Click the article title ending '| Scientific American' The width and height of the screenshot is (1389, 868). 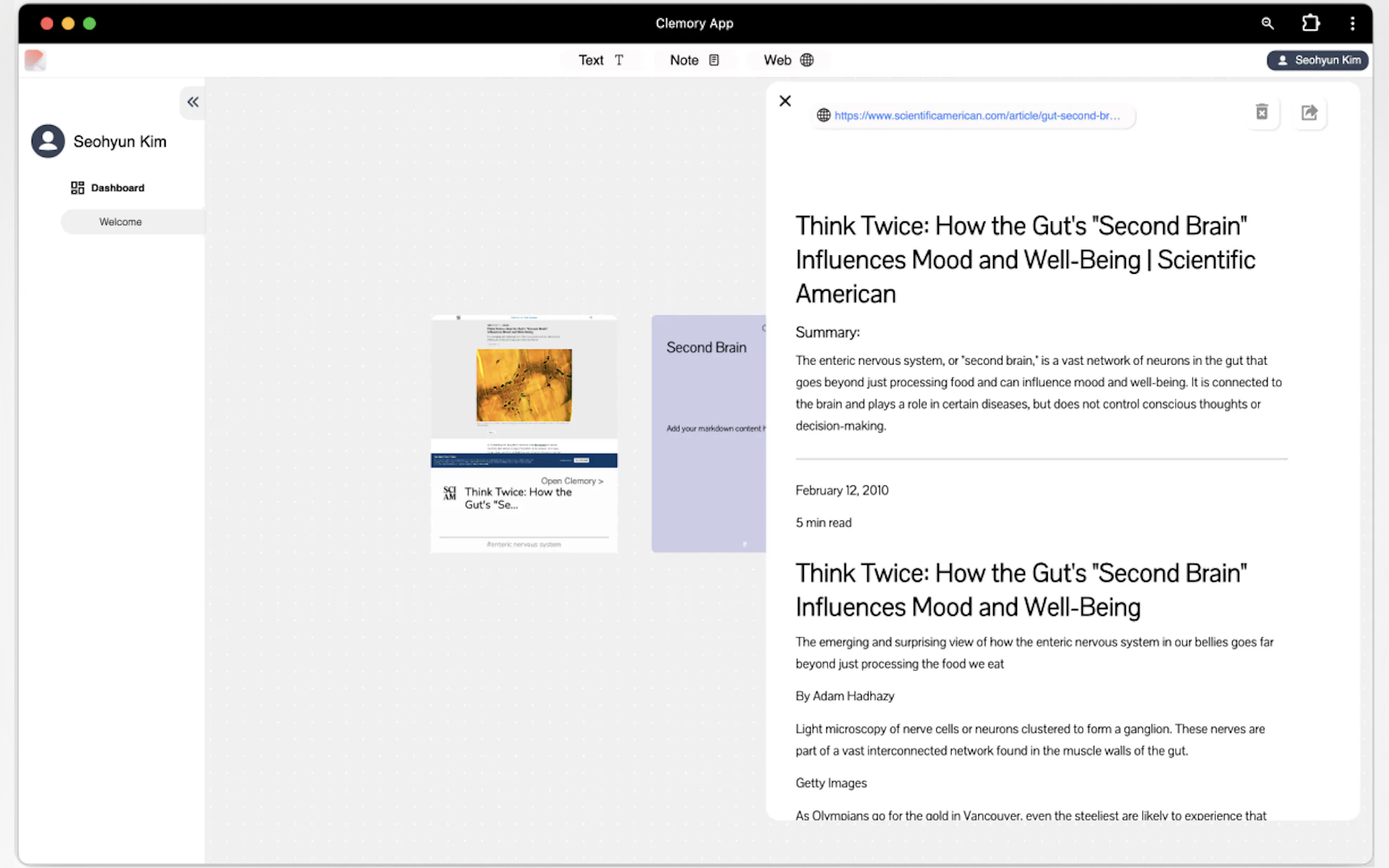point(1025,260)
